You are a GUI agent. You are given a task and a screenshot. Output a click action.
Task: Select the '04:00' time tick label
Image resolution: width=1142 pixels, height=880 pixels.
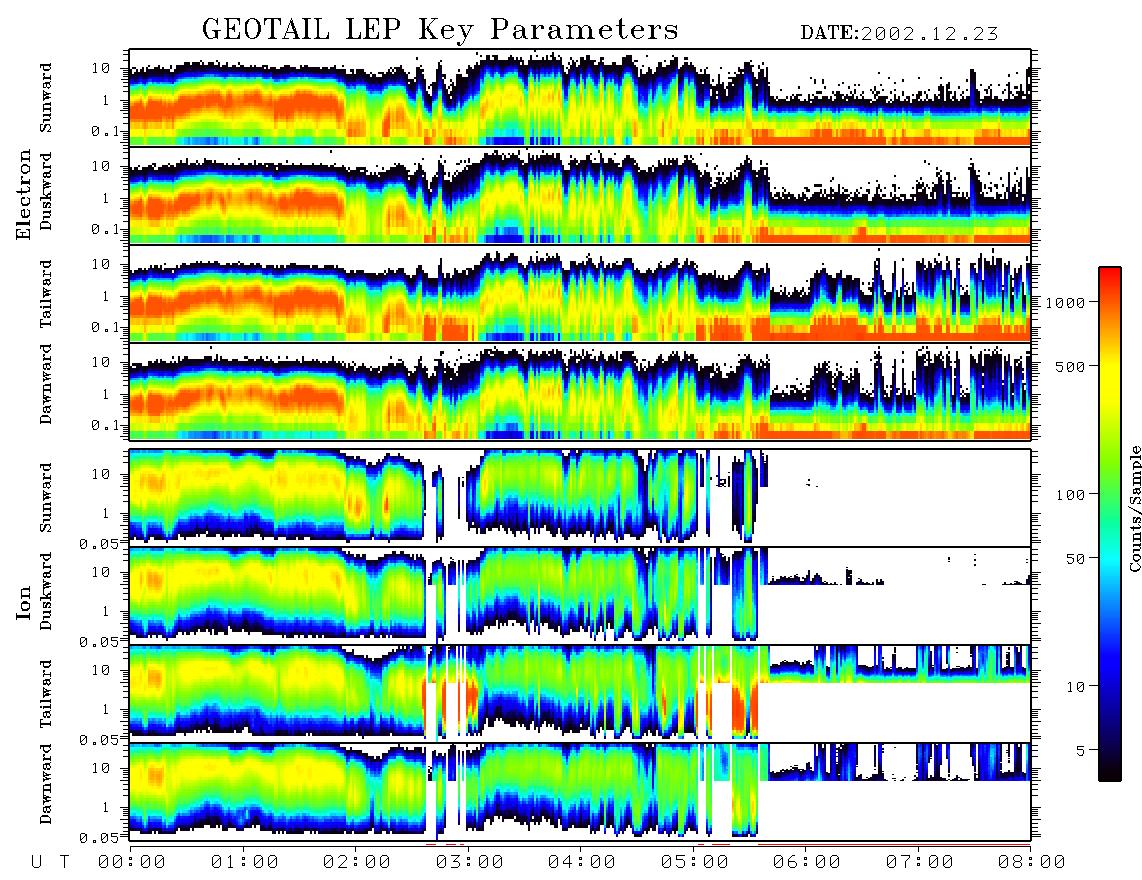582,863
